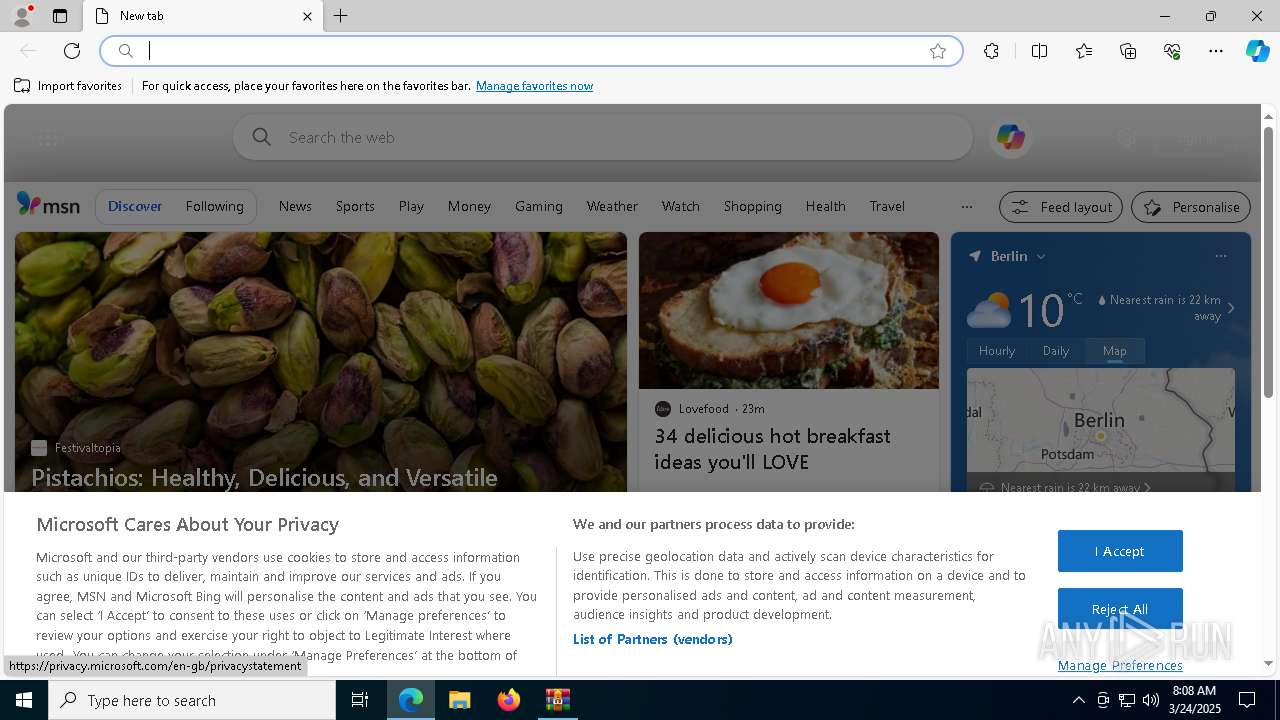
Task: Click the Lovefood publisher name
Action: pos(703,408)
